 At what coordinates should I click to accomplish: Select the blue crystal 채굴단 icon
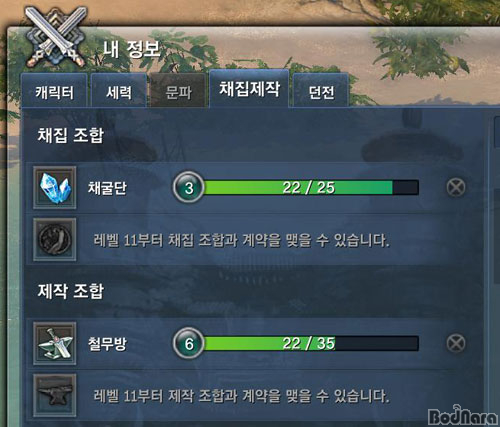(x=55, y=188)
